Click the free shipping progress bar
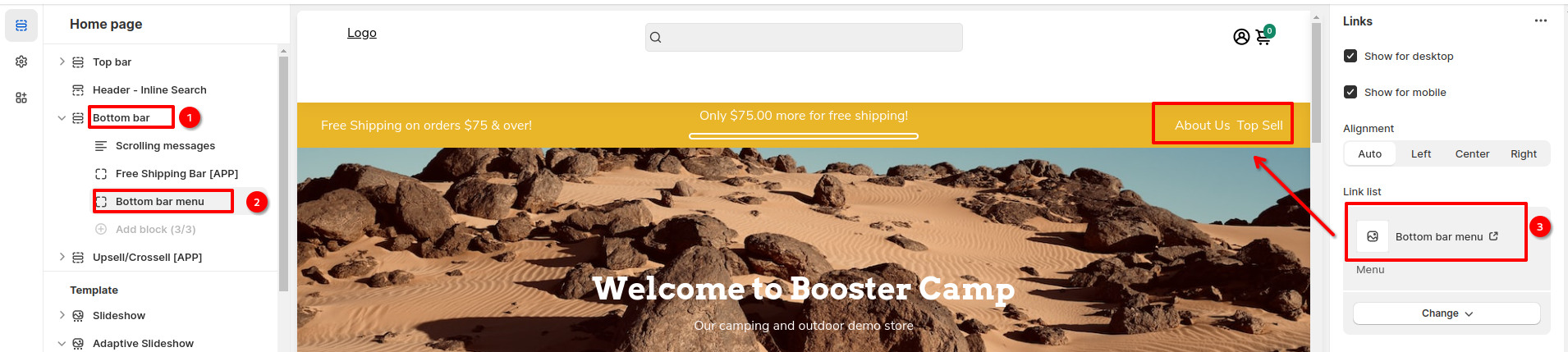 tap(804, 136)
